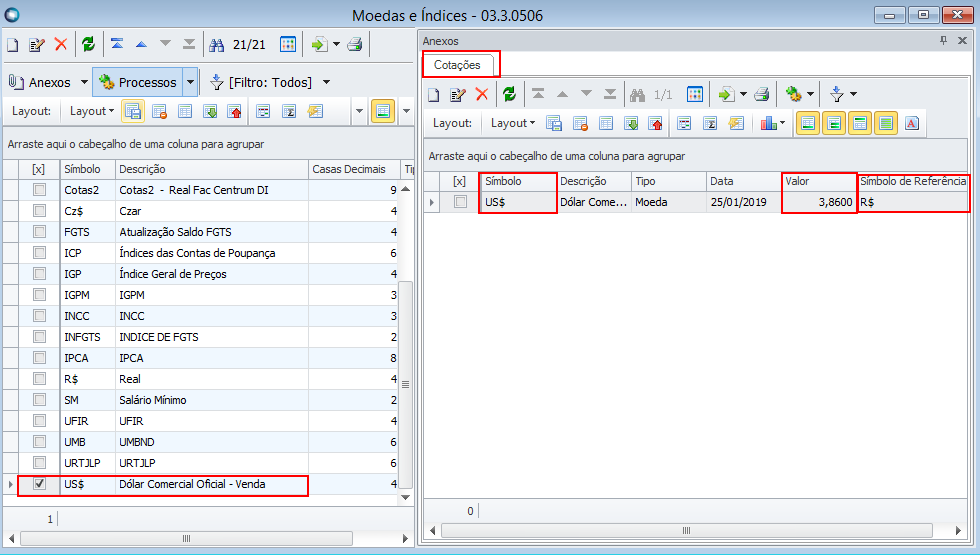Check the UFIR row checkbox
This screenshot has width=980, height=555.
pos(39,420)
